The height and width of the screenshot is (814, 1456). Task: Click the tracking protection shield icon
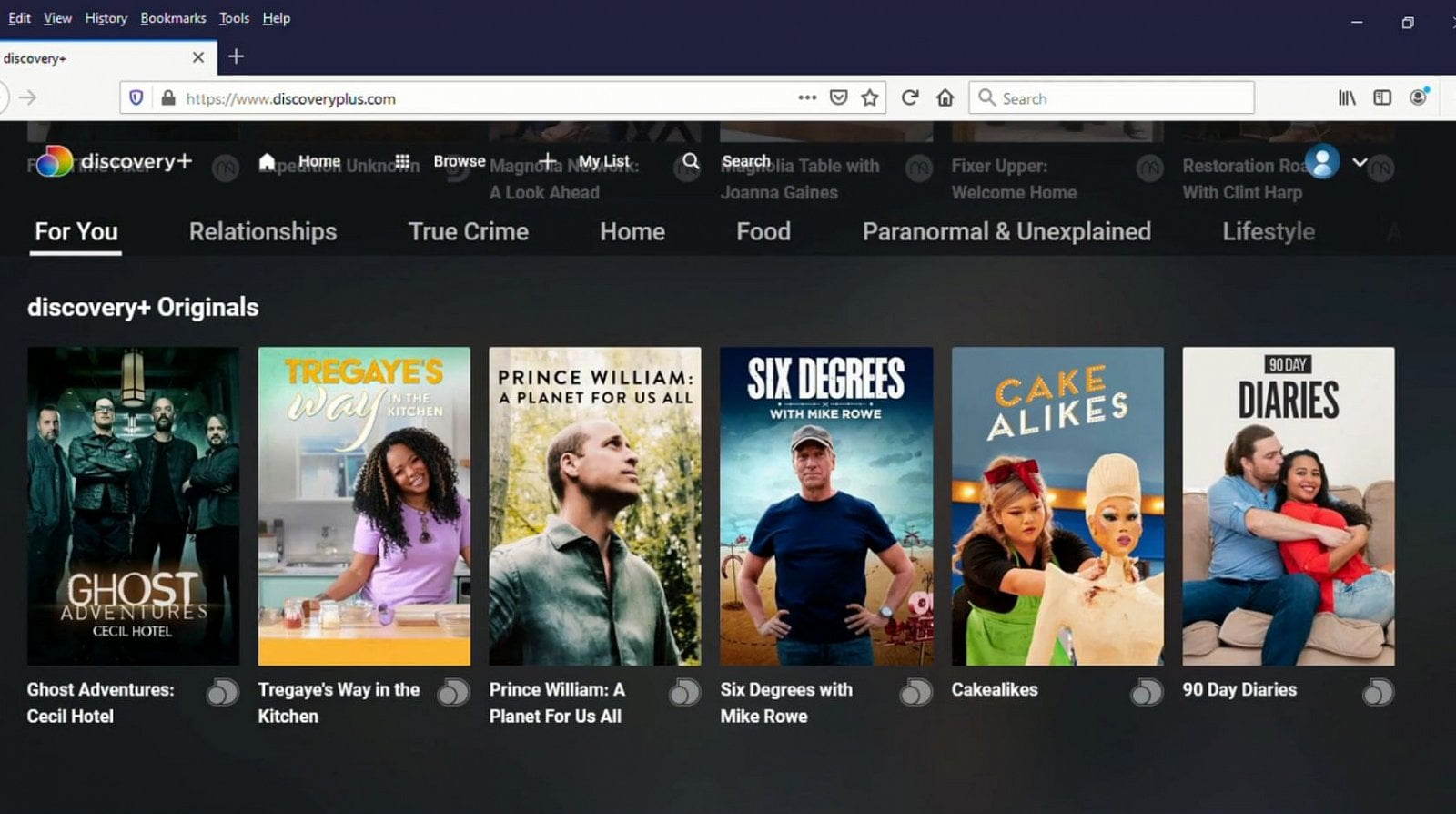tap(136, 98)
